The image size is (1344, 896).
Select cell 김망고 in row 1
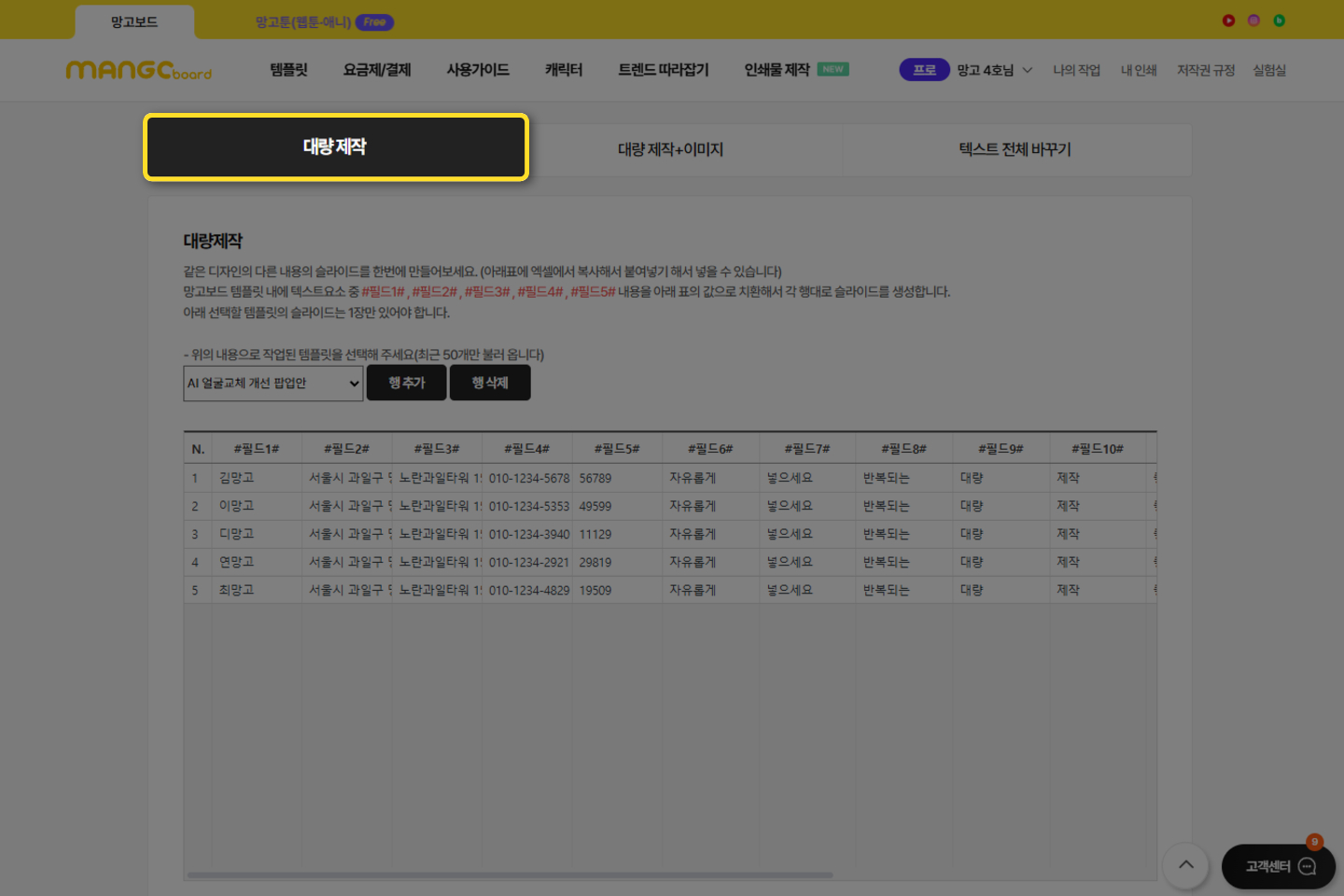[257, 478]
